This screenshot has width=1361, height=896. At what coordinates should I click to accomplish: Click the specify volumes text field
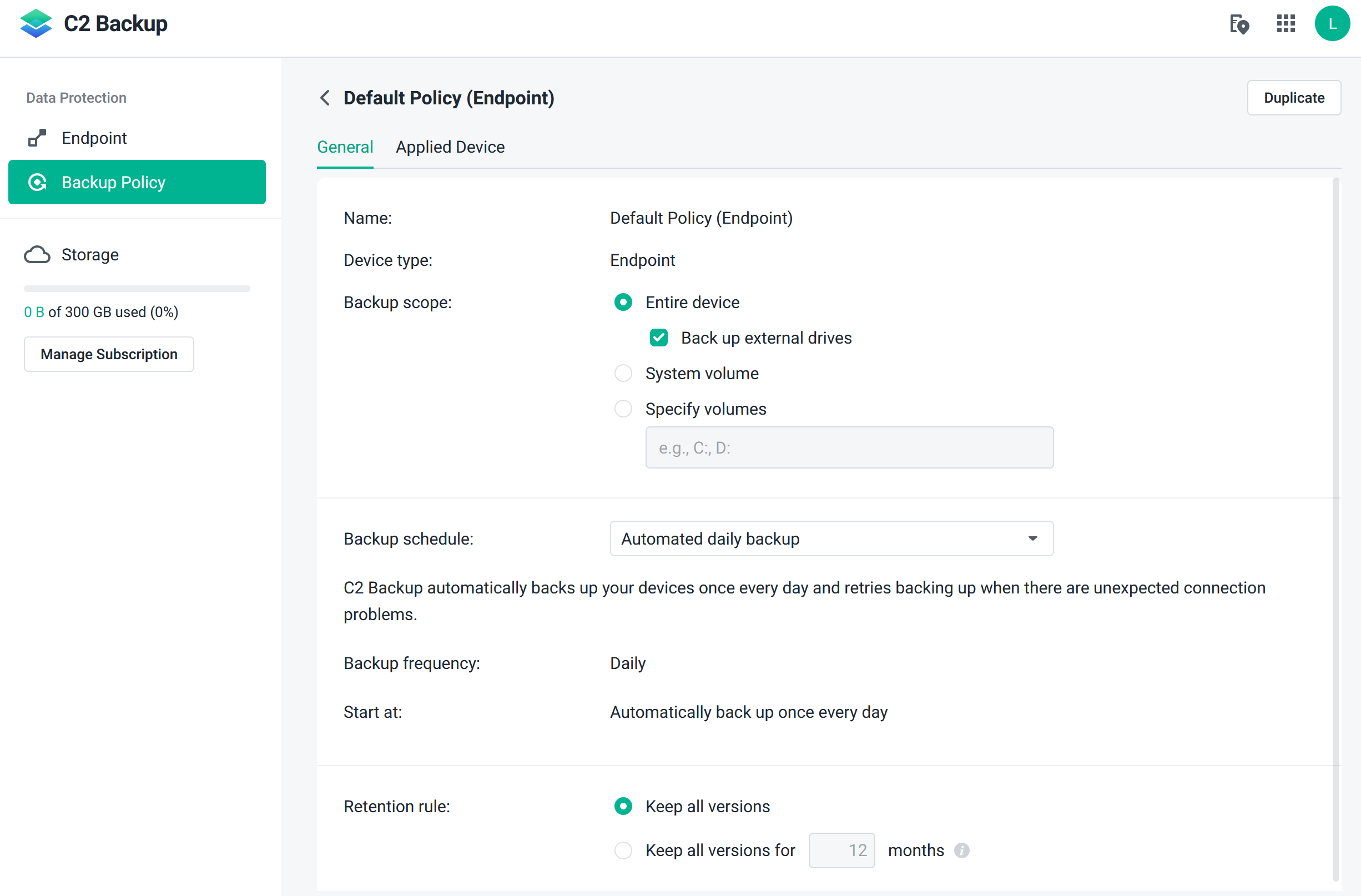click(849, 447)
